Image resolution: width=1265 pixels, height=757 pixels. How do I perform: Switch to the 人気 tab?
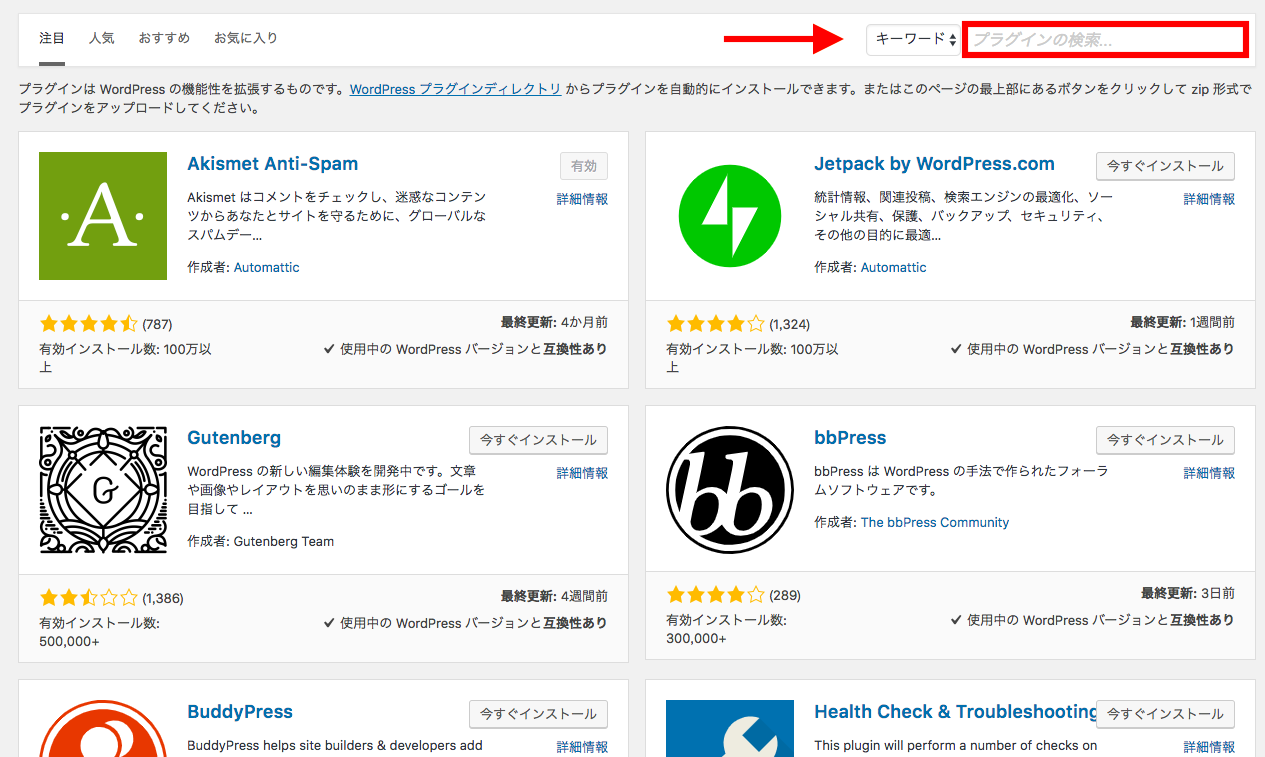pos(102,39)
